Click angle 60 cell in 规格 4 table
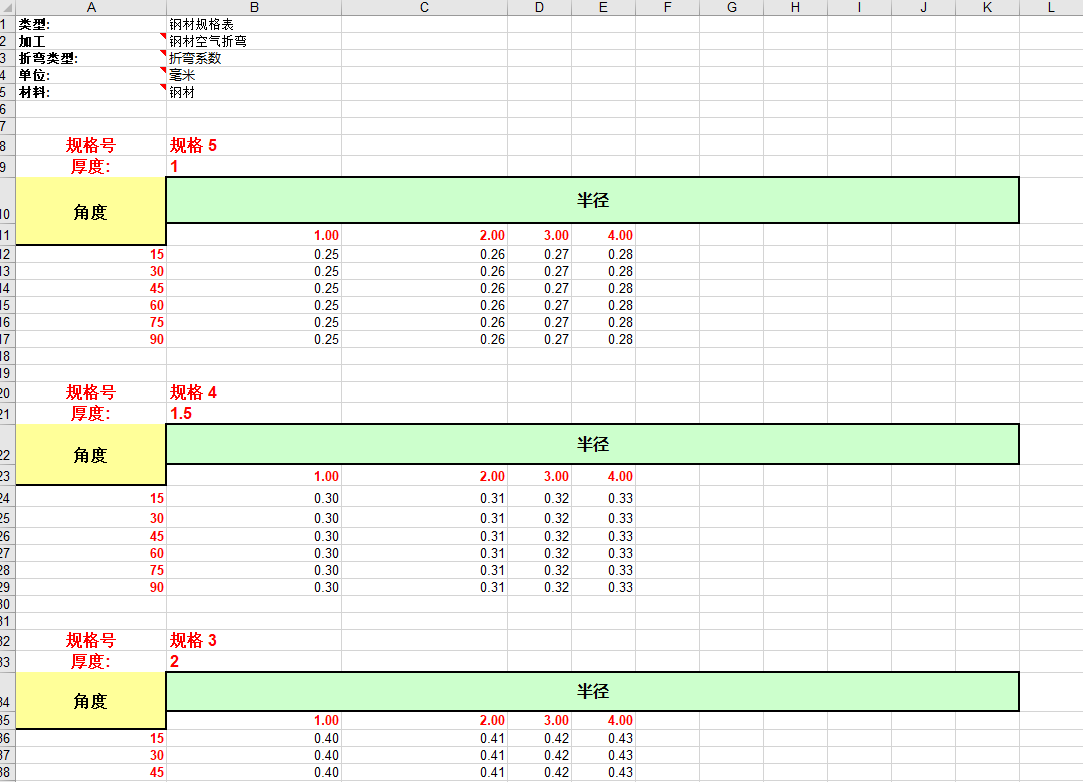Screen dimensions: 1083x782 tap(91, 553)
